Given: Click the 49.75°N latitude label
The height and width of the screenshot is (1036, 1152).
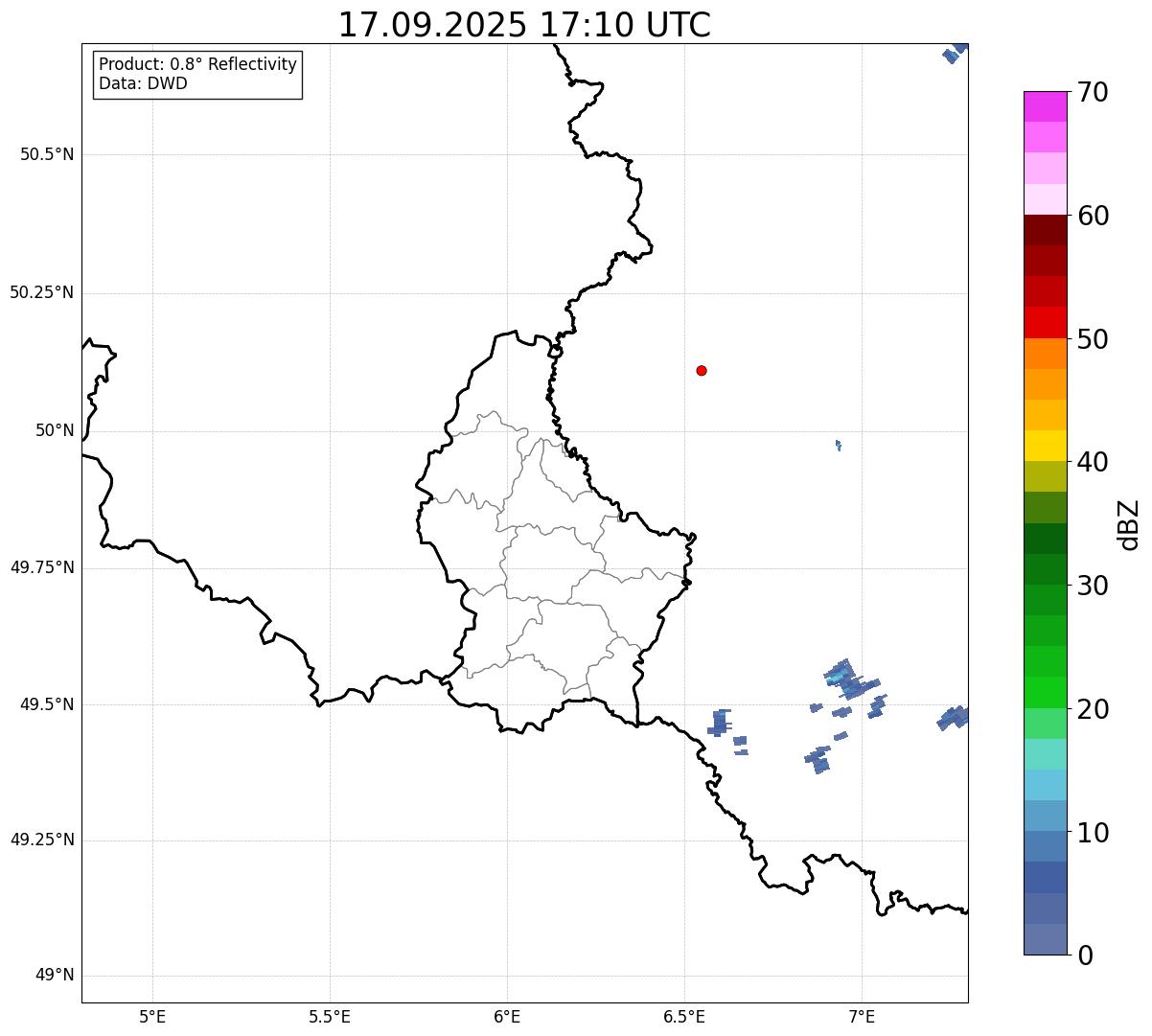Looking at the screenshot, I should coord(42,567).
